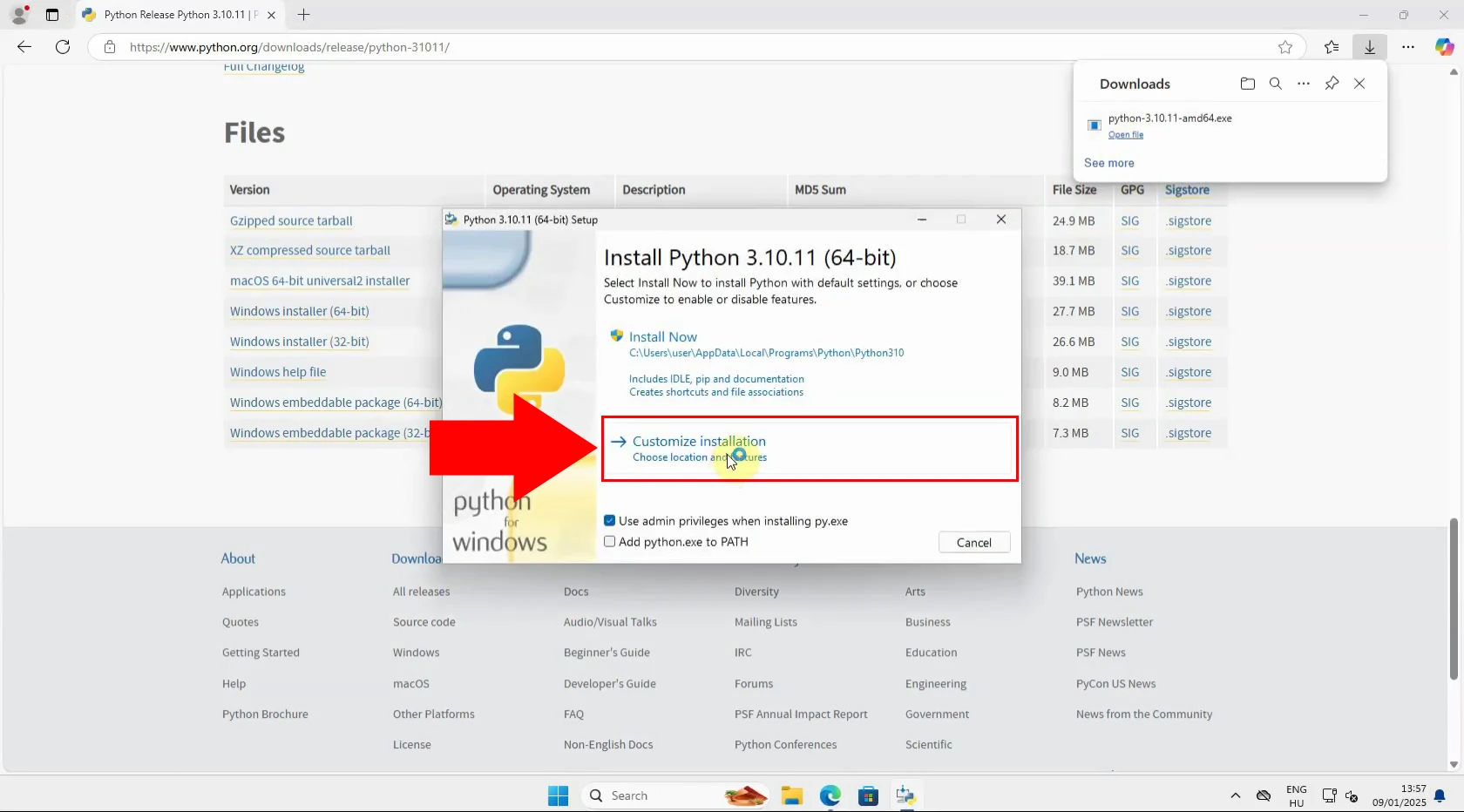This screenshot has height=812, width=1464.
Task: Open Source code footer link
Action: 424,622
